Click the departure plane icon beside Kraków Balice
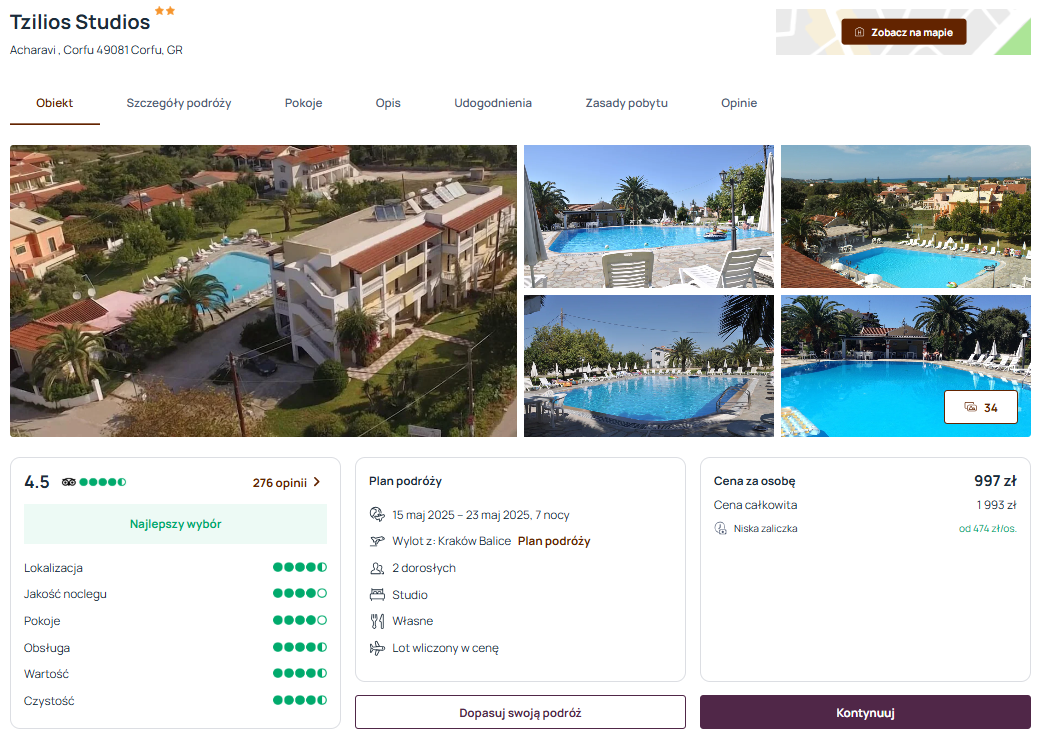 click(x=377, y=541)
